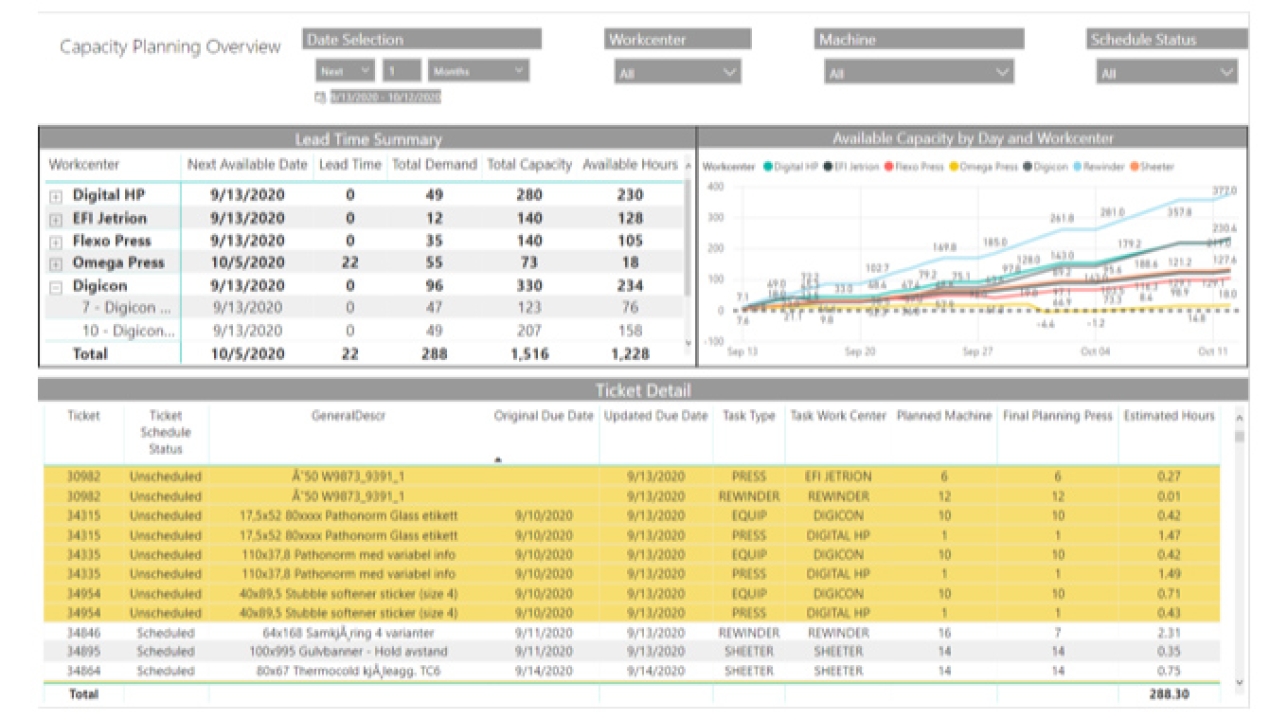Click the date count input field showing 1
1280x720 pixels.
click(402, 71)
